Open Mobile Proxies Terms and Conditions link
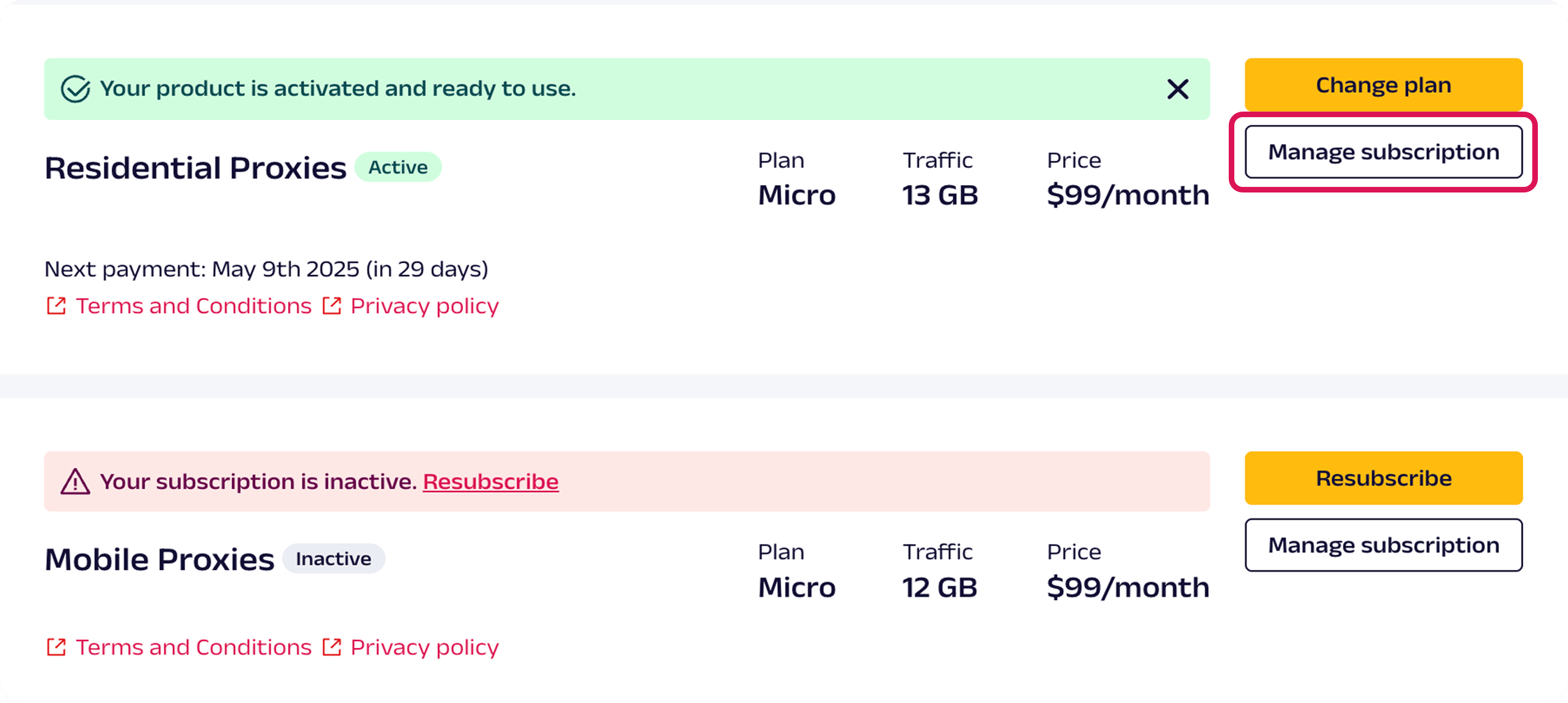 click(194, 647)
